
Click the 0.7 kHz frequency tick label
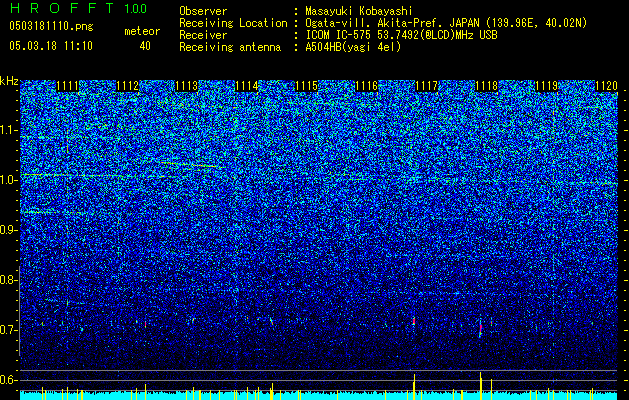[x=7, y=330]
